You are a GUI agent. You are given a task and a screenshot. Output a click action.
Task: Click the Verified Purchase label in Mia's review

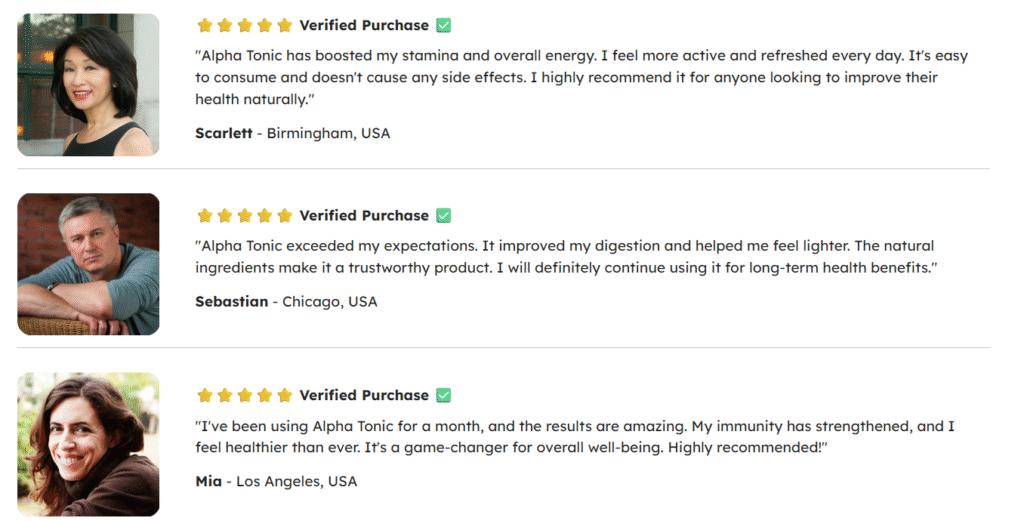click(x=364, y=395)
